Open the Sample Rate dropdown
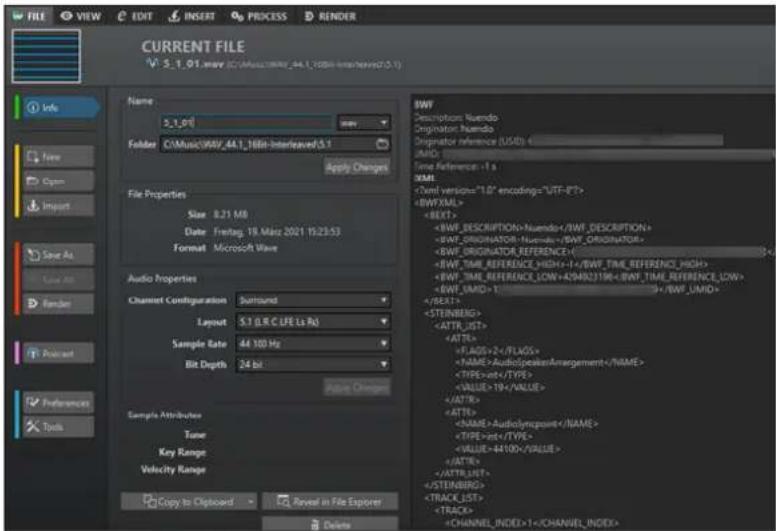The image size is (776, 531). [x=313, y=343]
